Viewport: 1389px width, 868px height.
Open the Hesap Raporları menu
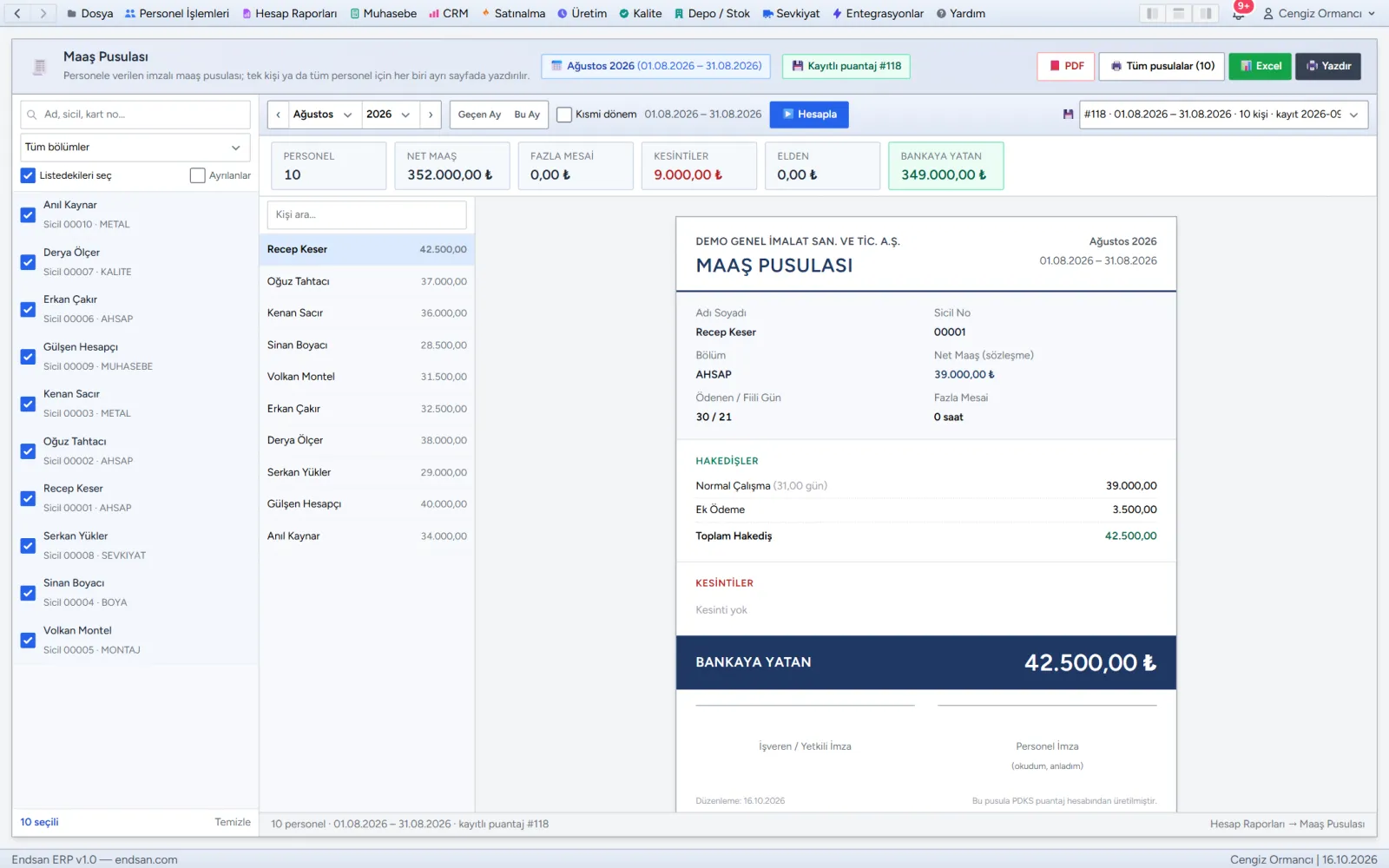[x=290, y=13]
